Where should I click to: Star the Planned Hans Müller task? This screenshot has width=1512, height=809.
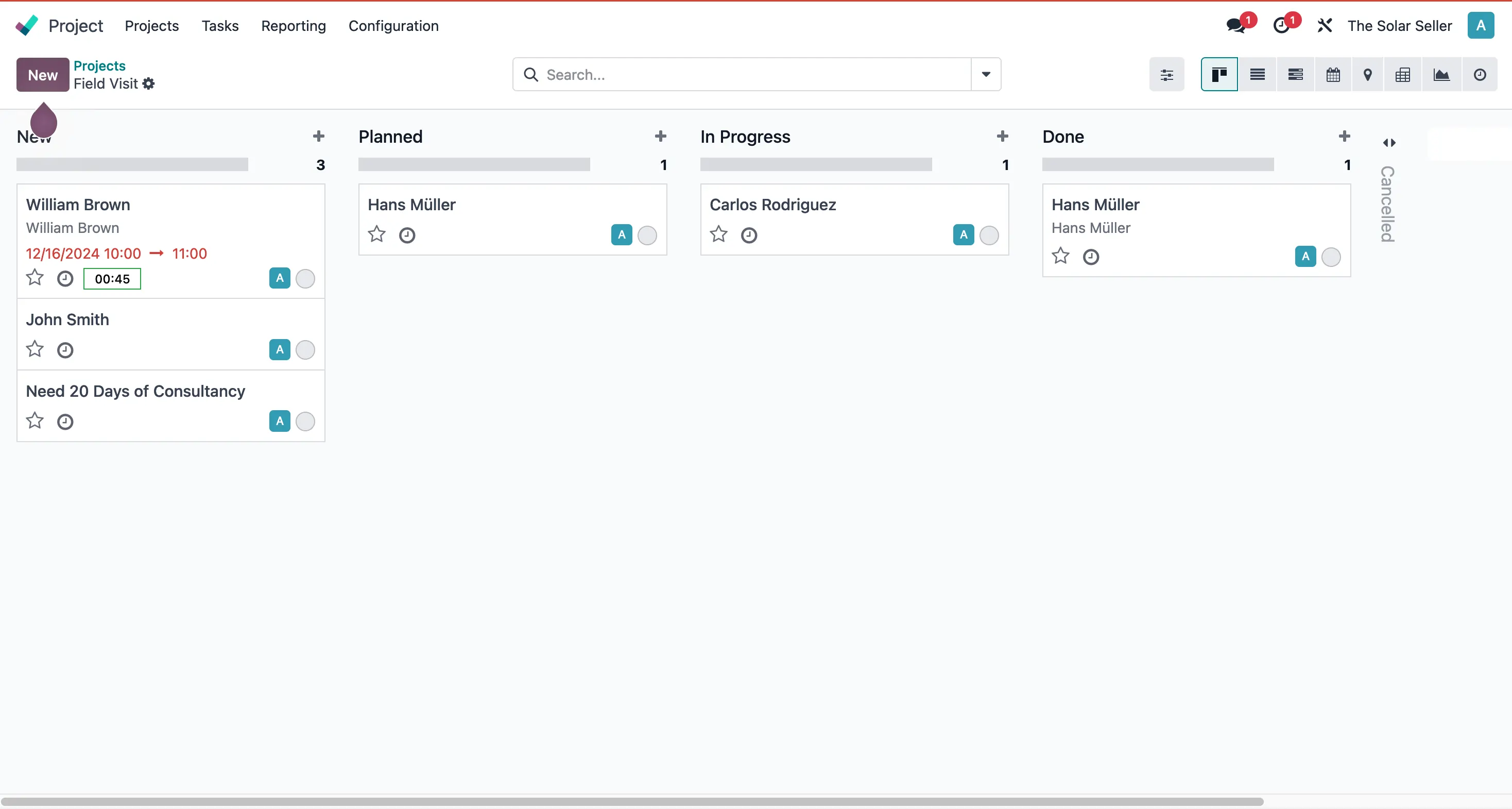[377, 234]
